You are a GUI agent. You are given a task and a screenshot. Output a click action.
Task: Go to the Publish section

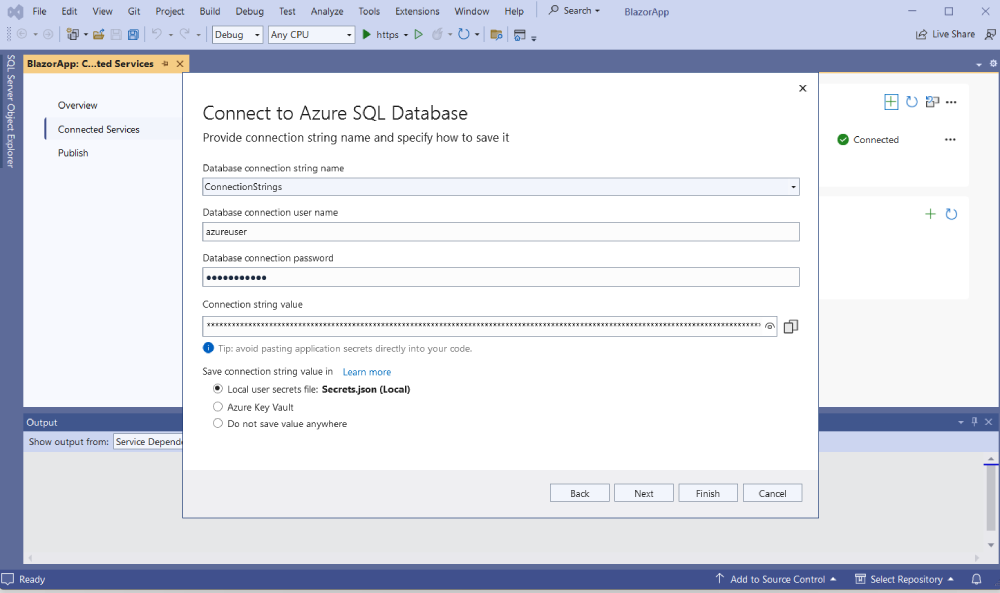[73, 153]
